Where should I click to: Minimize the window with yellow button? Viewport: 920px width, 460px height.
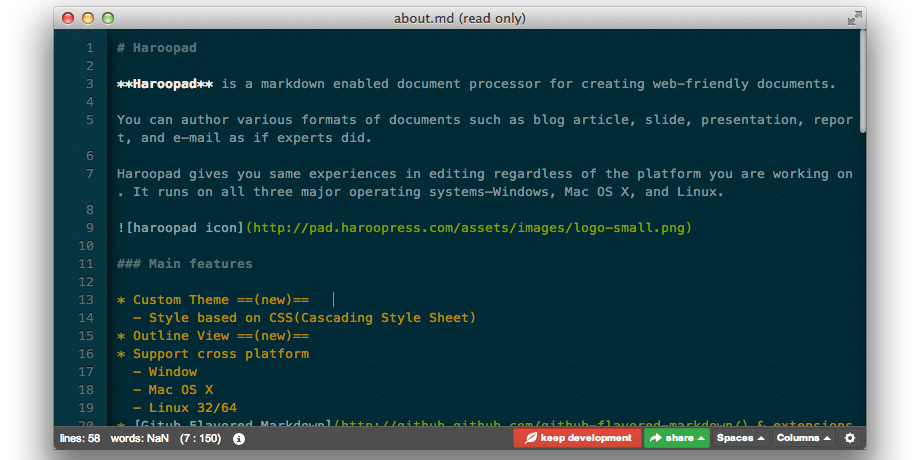pyautogui.click(x=88, y=18)
